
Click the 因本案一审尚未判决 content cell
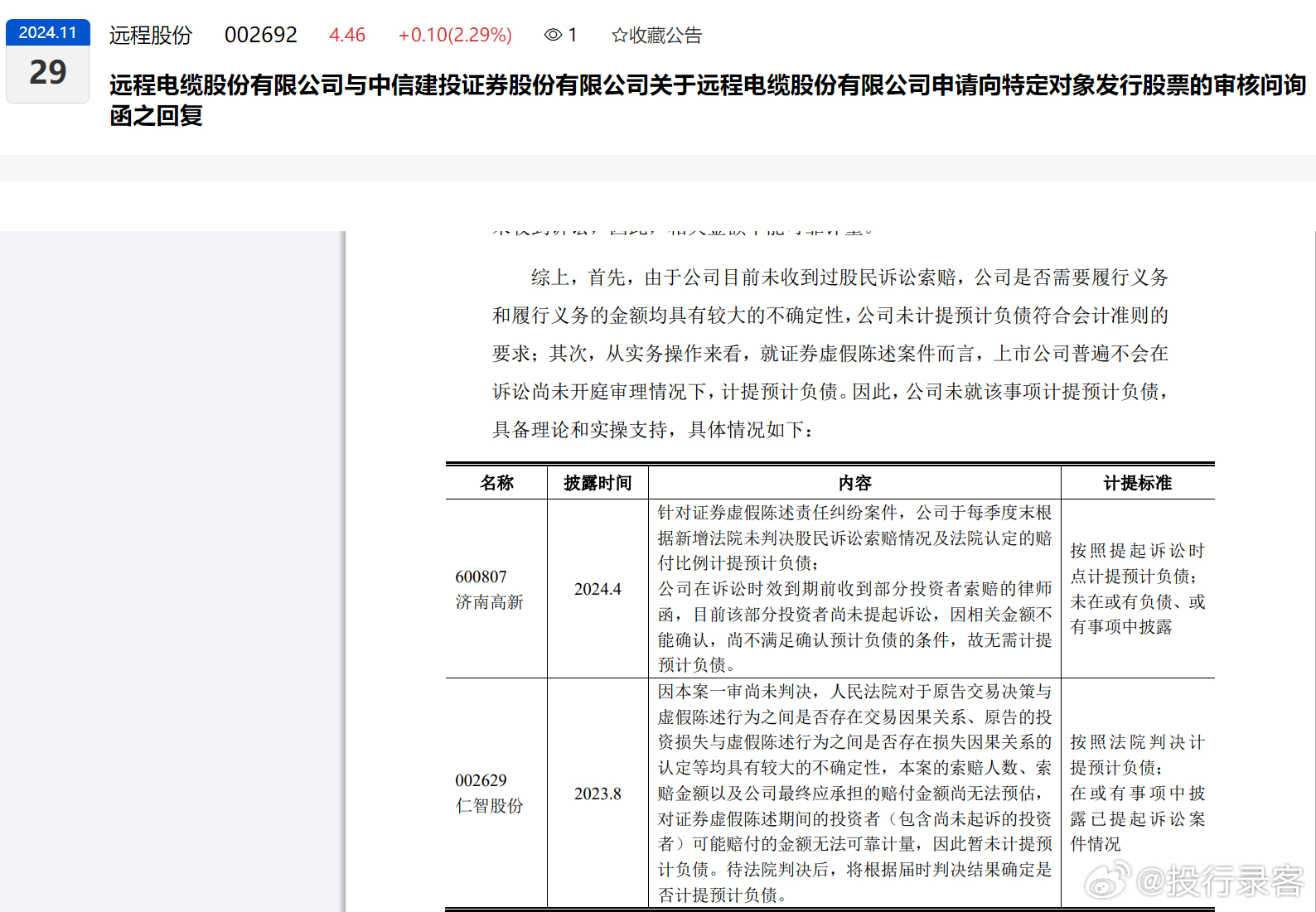click(x=854, y=793)
